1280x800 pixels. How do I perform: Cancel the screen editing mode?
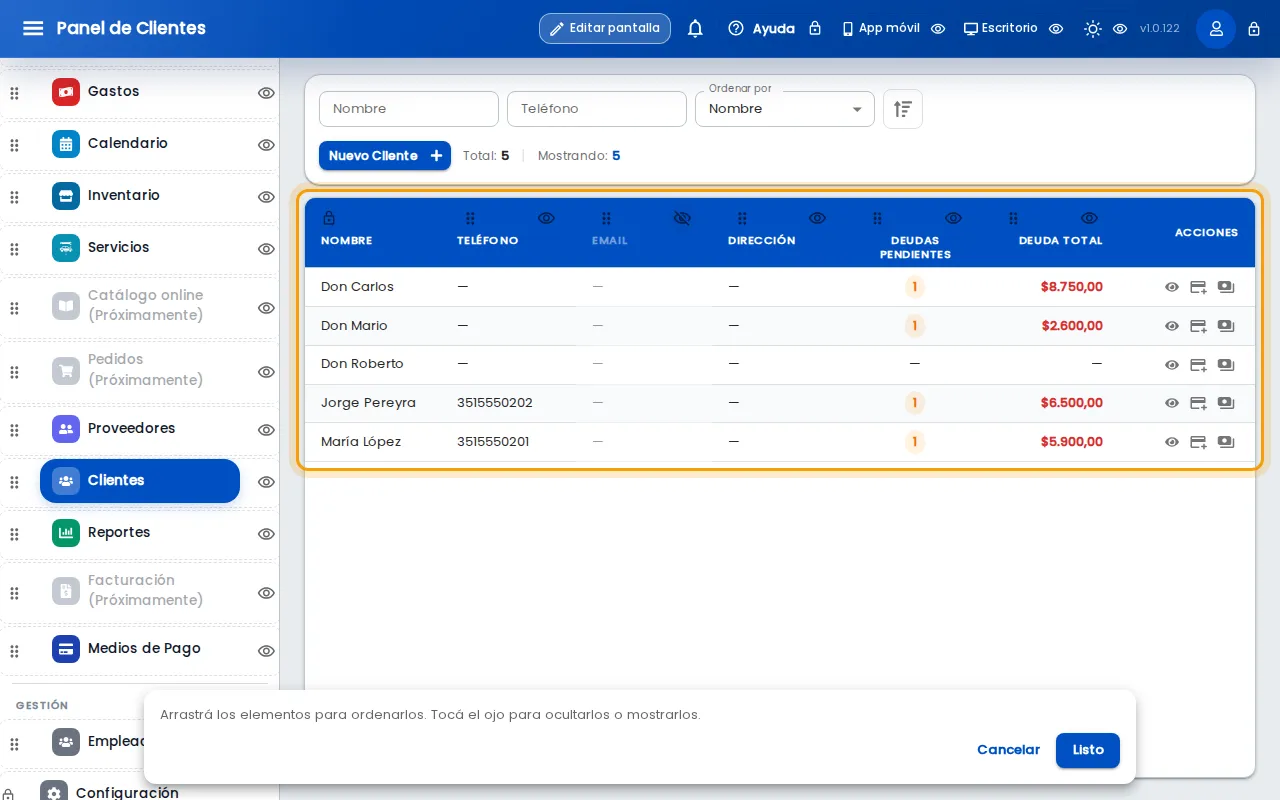[1008, 750]
